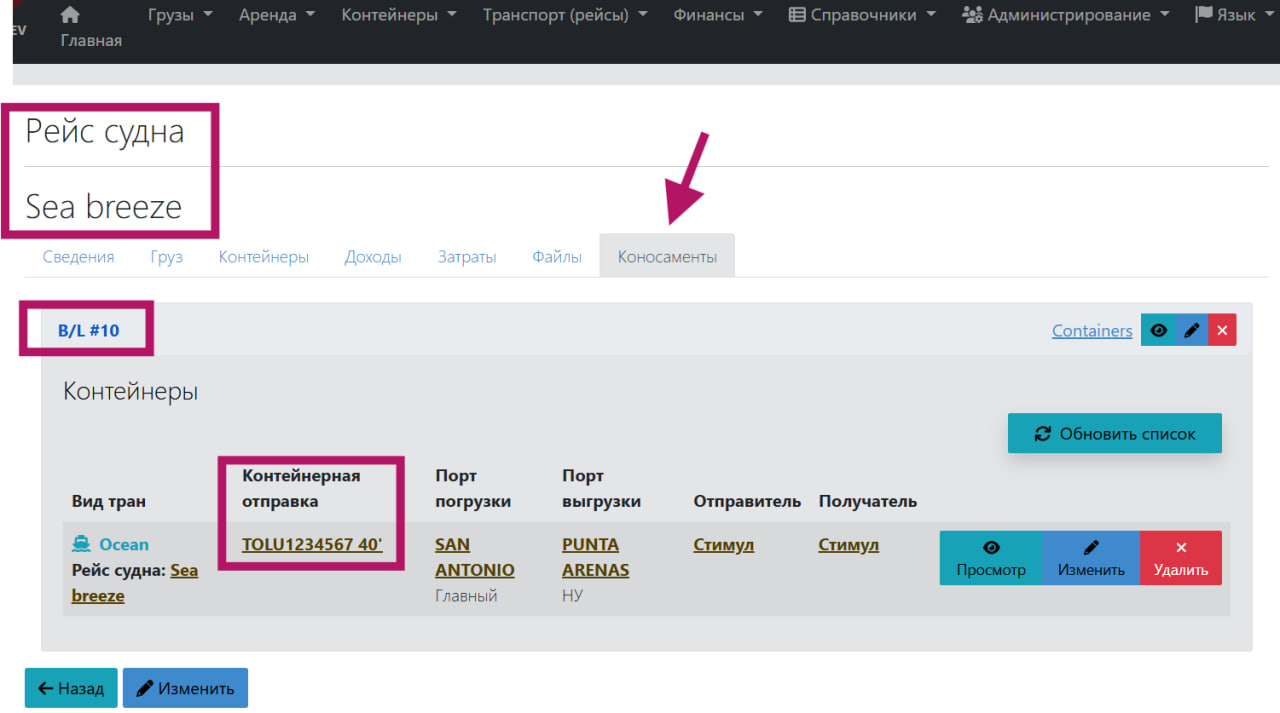
Task: Expand the Грузы dropdown menu
Action: (x=180, y=15)
